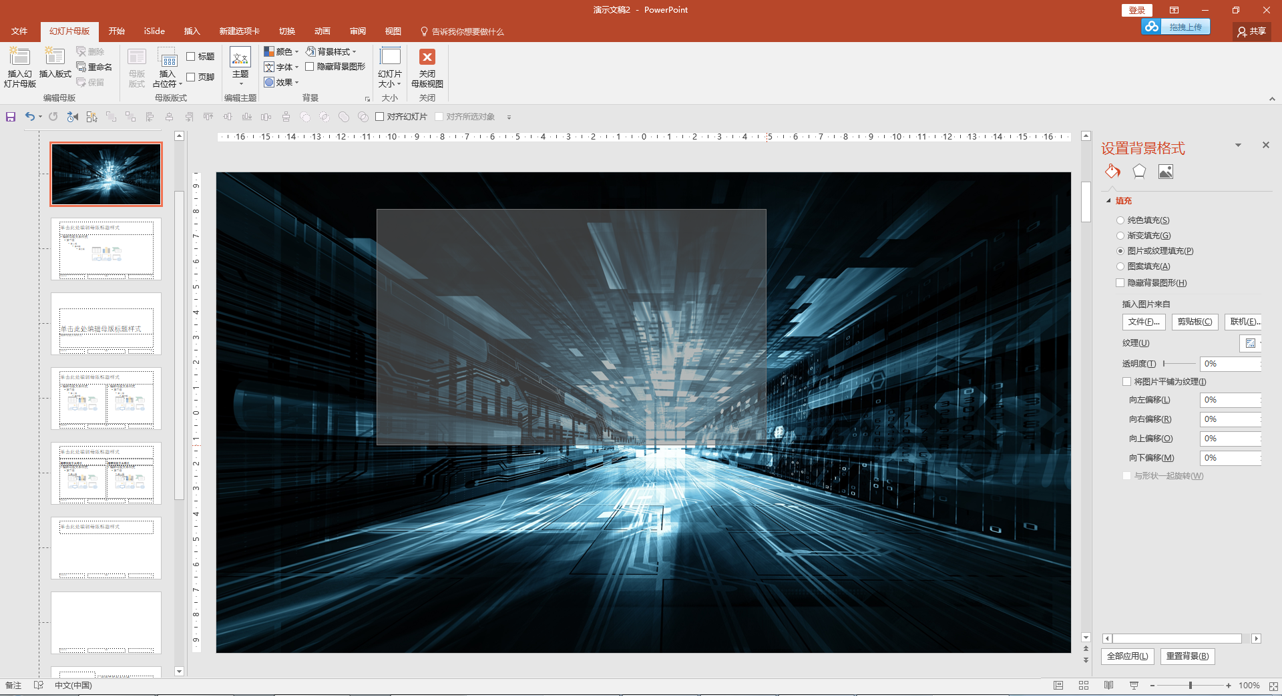
Task: Click Reading view icon in status bar
Action: (1109, 686)
